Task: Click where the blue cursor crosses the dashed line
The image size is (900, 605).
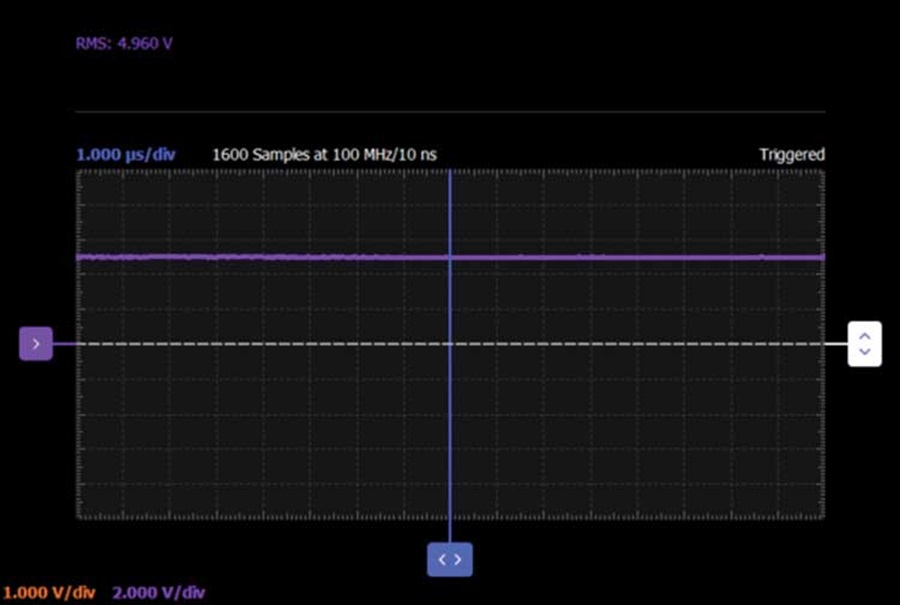Action: (x=450, y=344)
